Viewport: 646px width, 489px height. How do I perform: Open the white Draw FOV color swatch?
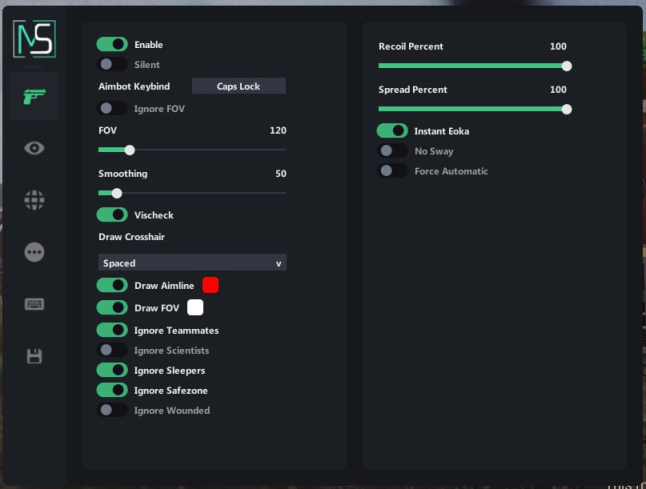click(x=195, y=308)
